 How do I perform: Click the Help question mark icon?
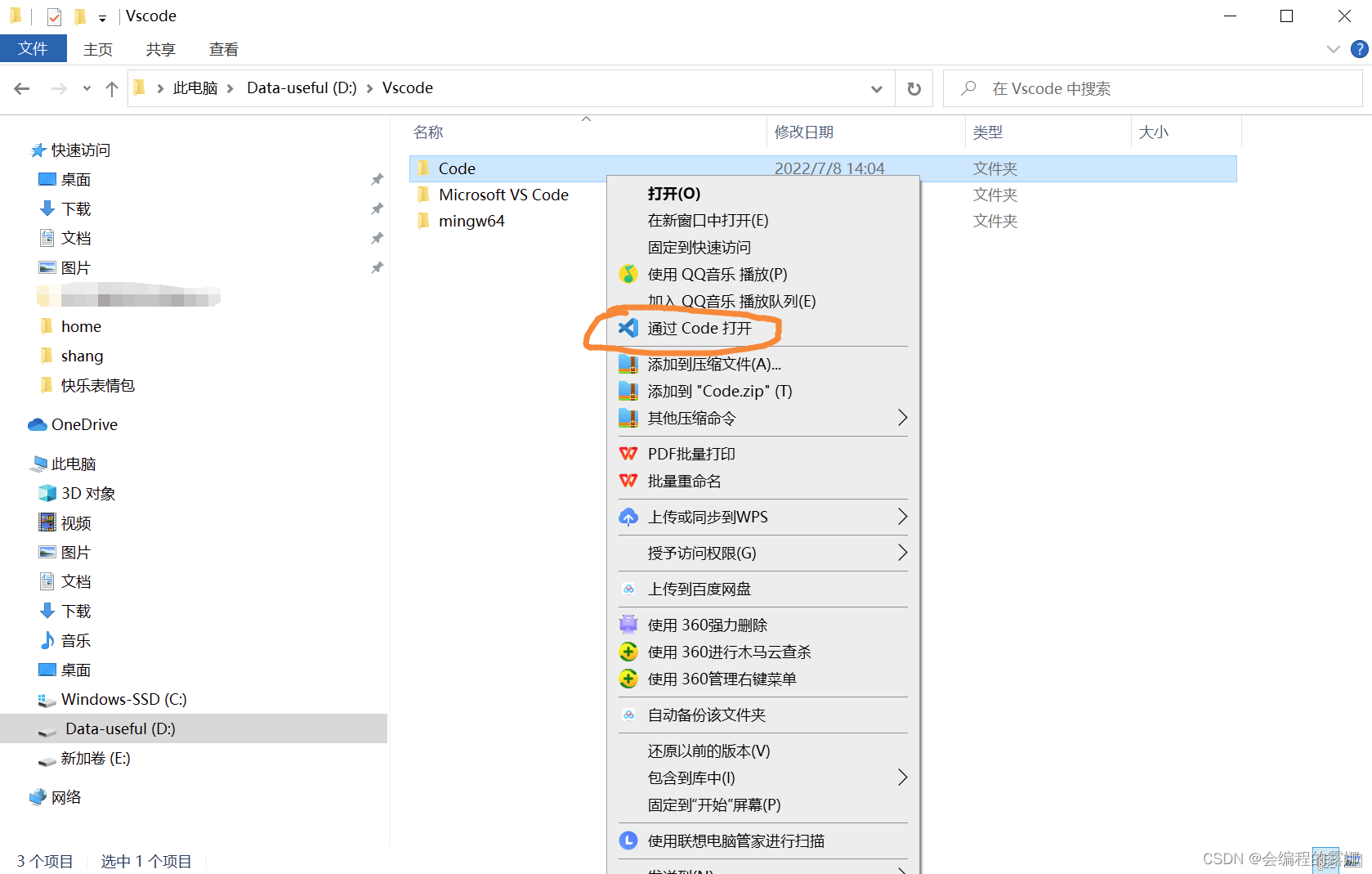(1359, 49)
